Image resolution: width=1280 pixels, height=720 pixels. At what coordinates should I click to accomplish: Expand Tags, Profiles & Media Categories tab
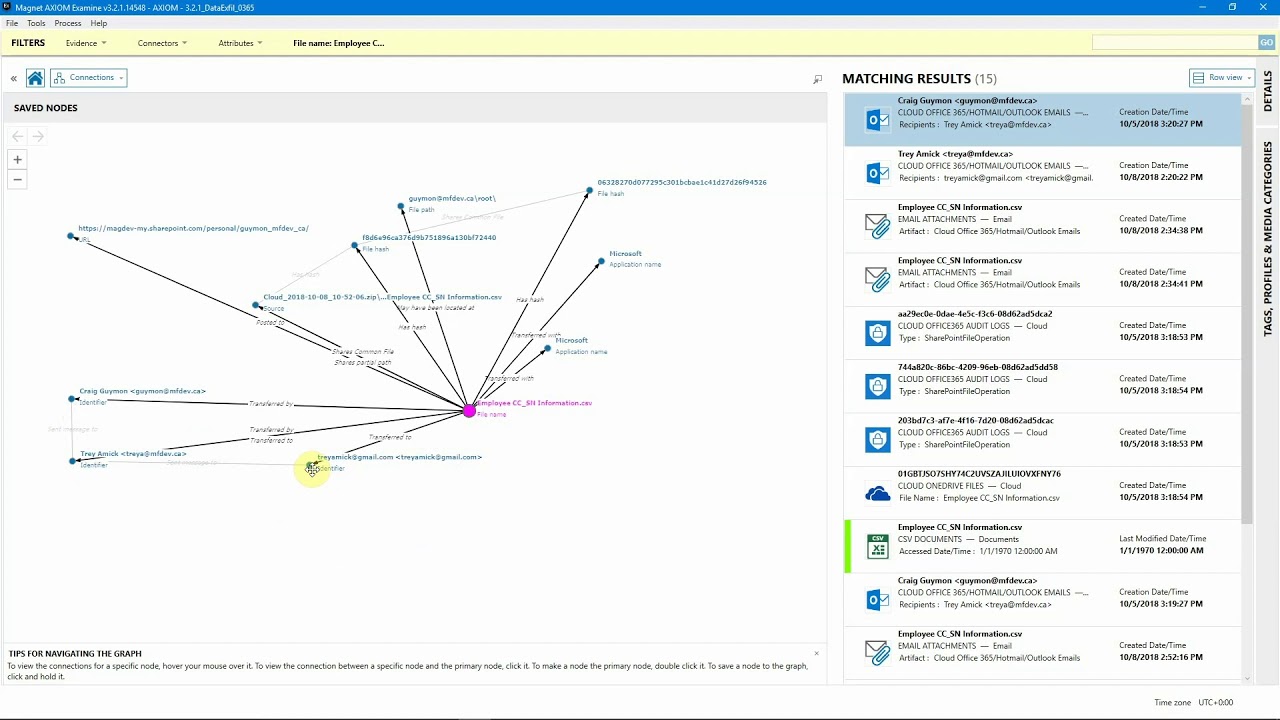(x=1268, y=238)
